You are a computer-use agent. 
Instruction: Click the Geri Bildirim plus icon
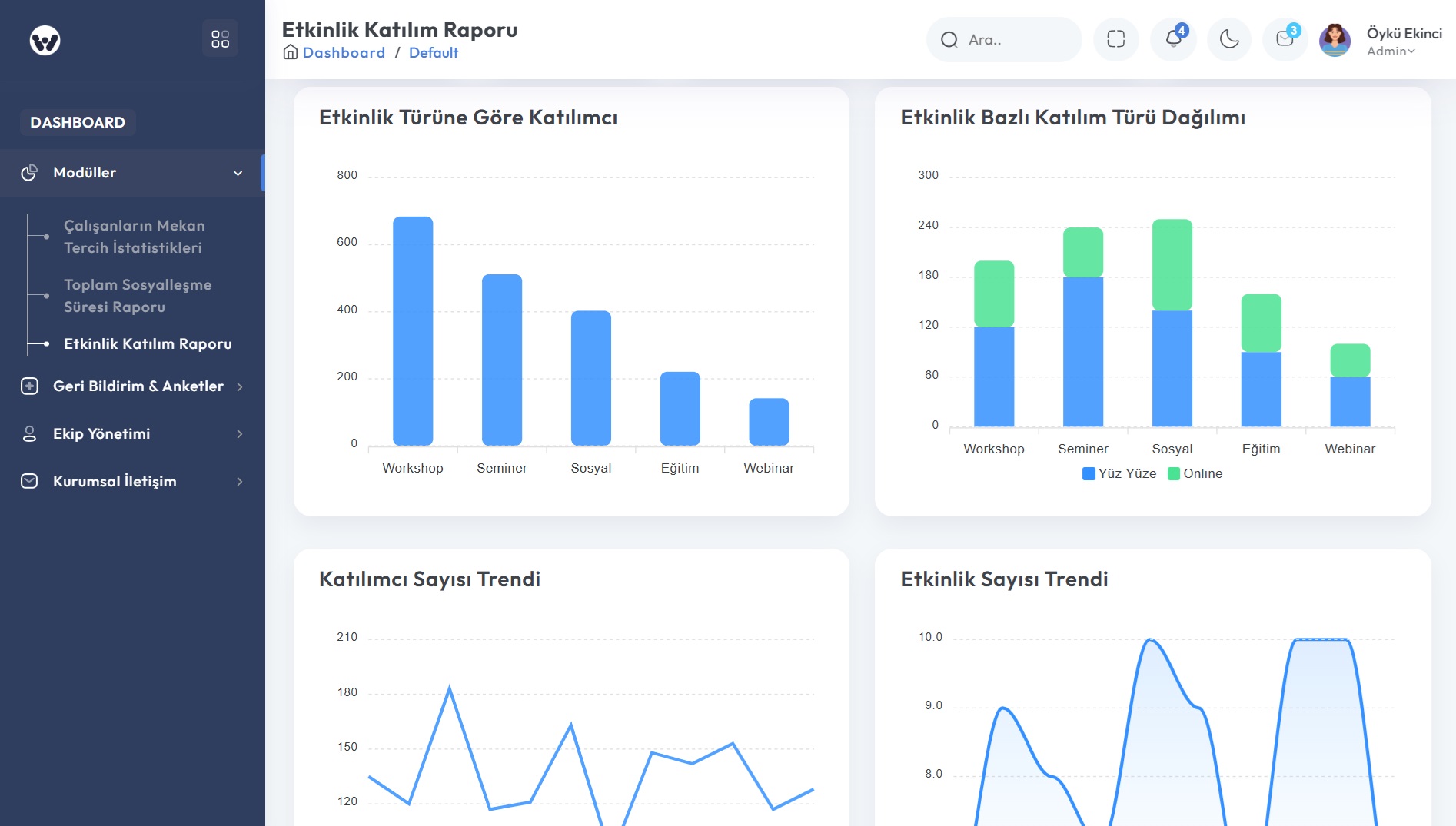click(29, 386)
